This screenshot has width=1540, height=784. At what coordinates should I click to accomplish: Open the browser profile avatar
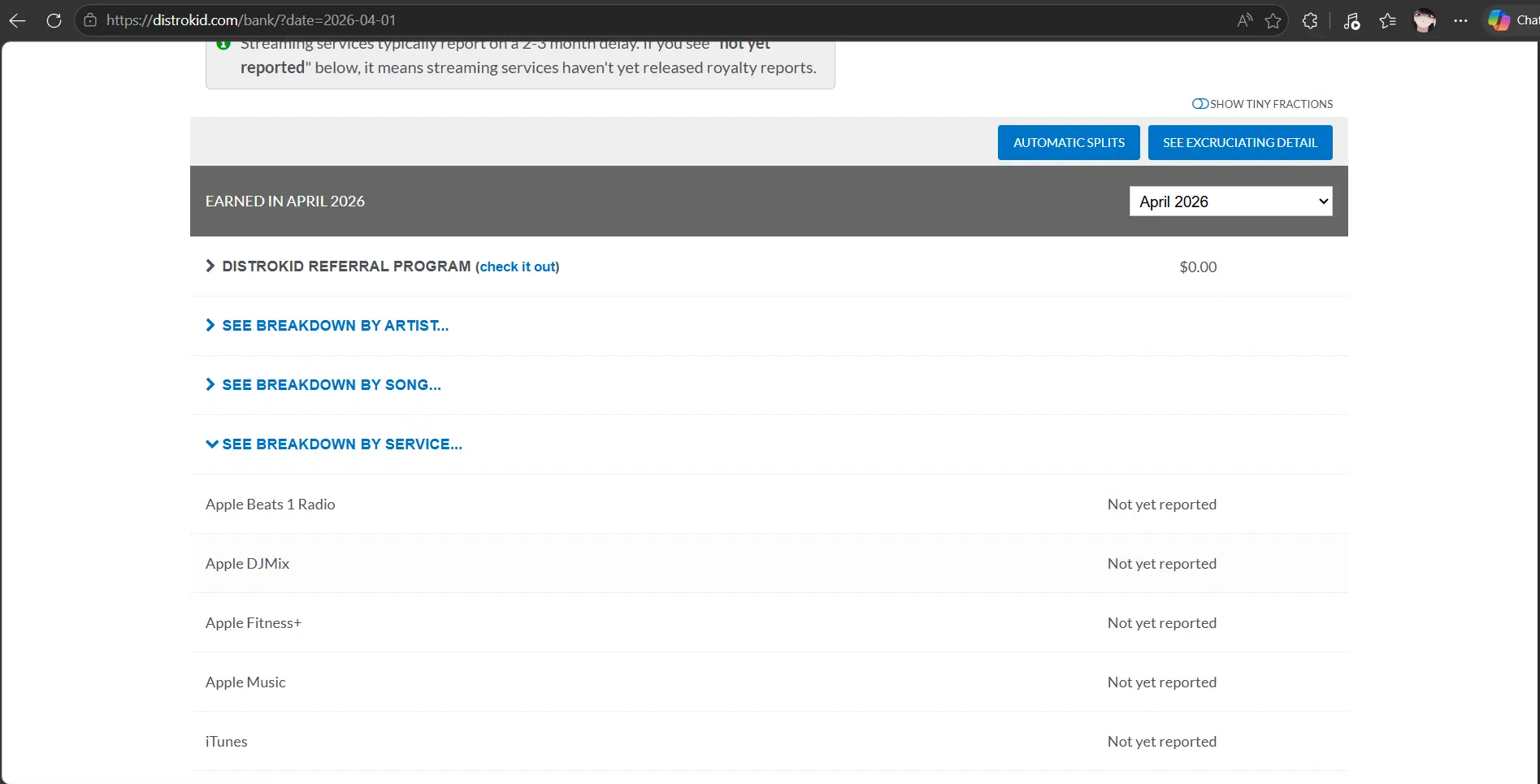[1425, 20]
